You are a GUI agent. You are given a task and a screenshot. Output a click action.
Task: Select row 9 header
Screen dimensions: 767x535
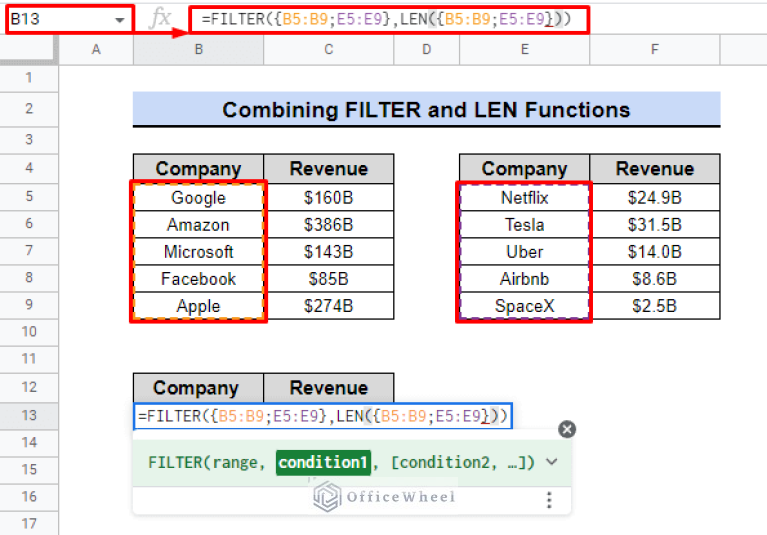click(29, 305)
